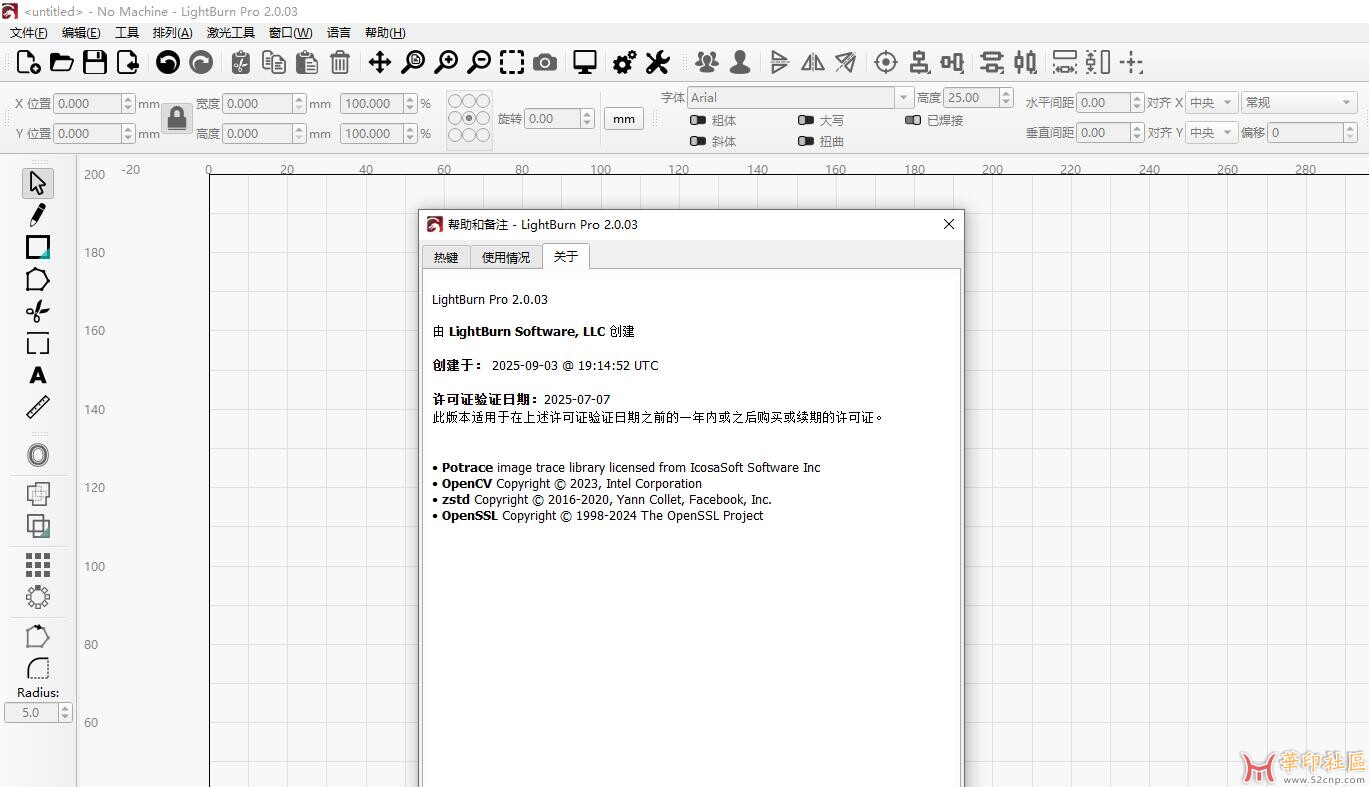Click the Flip horizontal icon
Screen dimensions: 1369x787
pyautogui.click(x=813, y=63)
